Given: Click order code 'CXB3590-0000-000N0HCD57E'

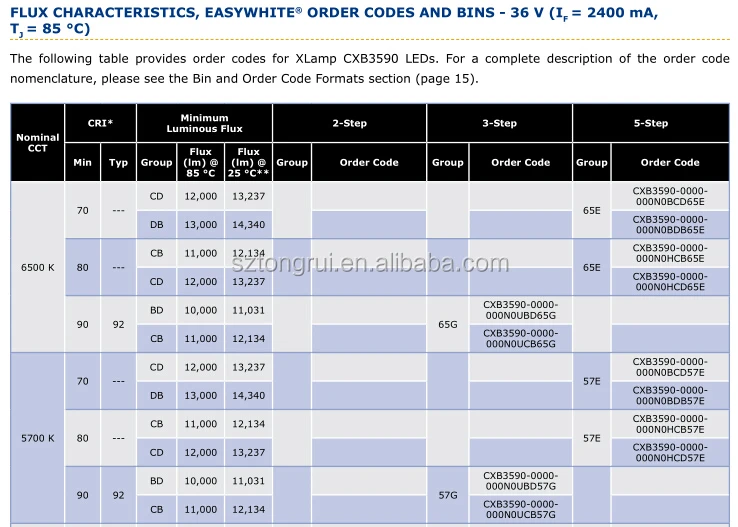Looking at the screenshot, I should (670, 452).
